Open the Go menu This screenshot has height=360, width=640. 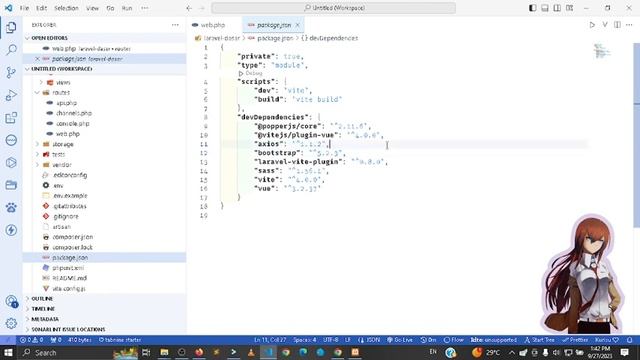(x=110, y=8)
